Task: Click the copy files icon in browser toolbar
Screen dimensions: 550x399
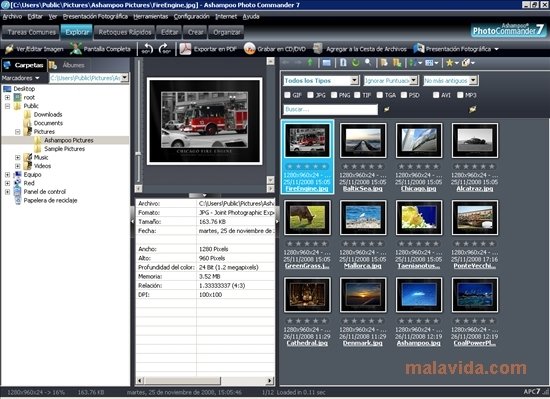Action: [x=384, y=63]
